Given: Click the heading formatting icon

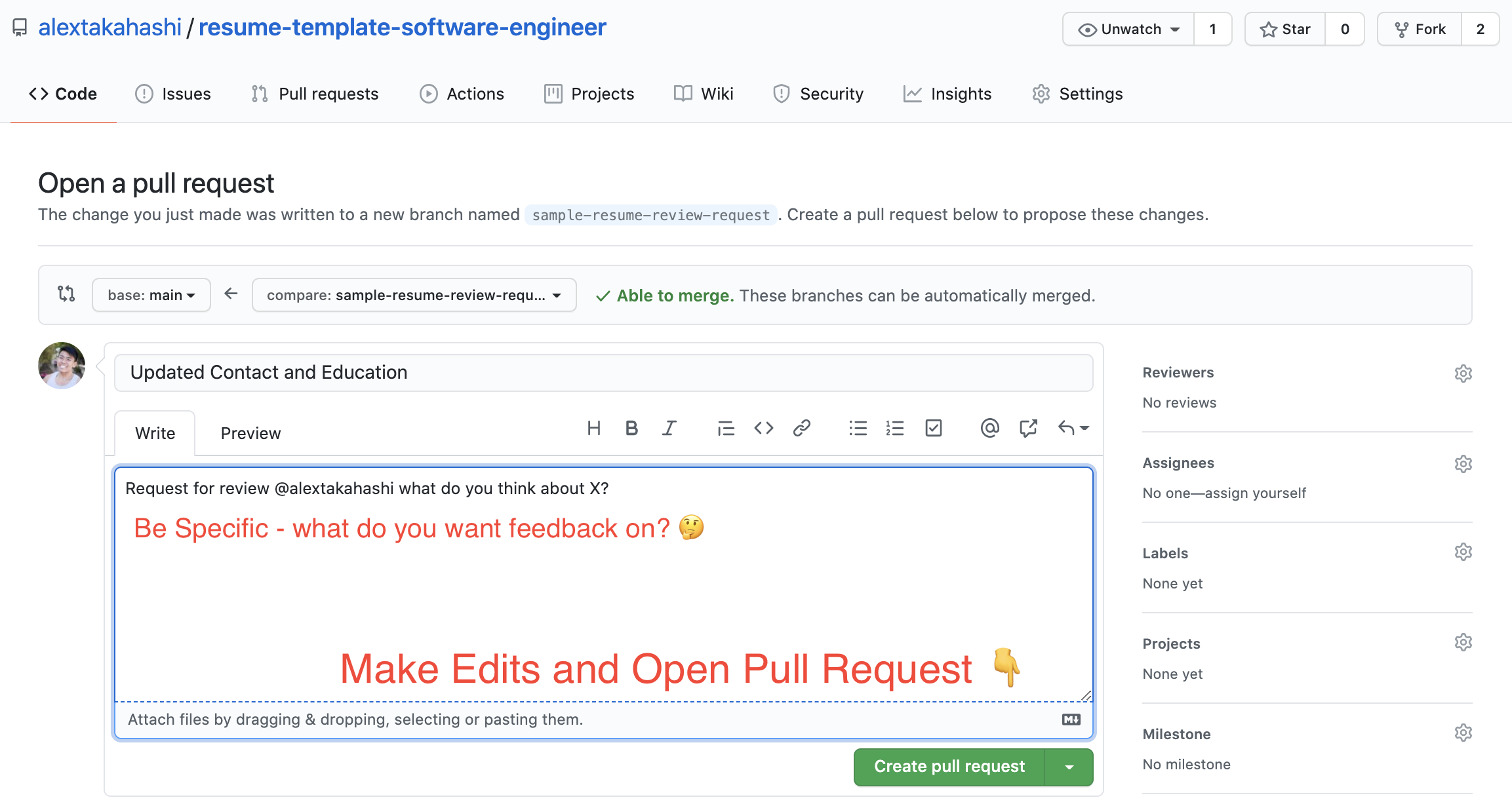Looking at the screenshot, I should click(x=593, y=429).
